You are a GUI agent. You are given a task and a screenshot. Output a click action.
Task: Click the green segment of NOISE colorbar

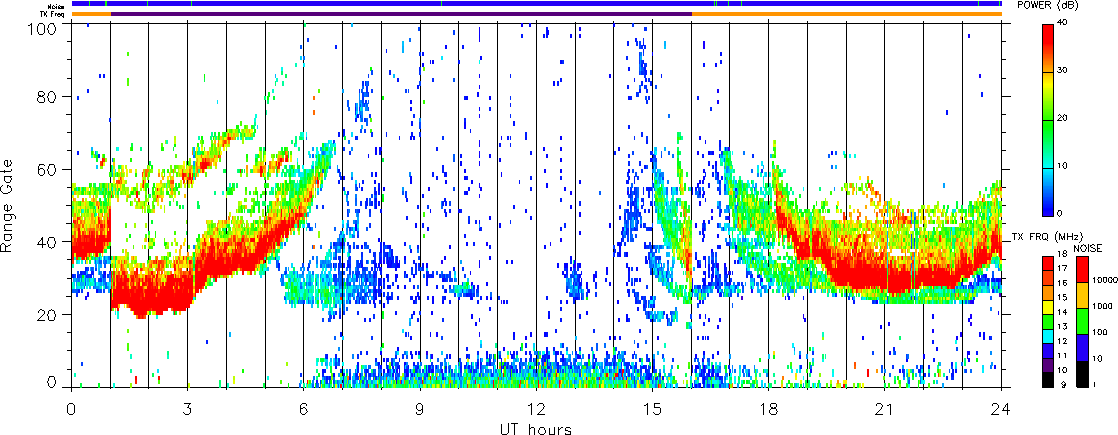[1080, 320]
